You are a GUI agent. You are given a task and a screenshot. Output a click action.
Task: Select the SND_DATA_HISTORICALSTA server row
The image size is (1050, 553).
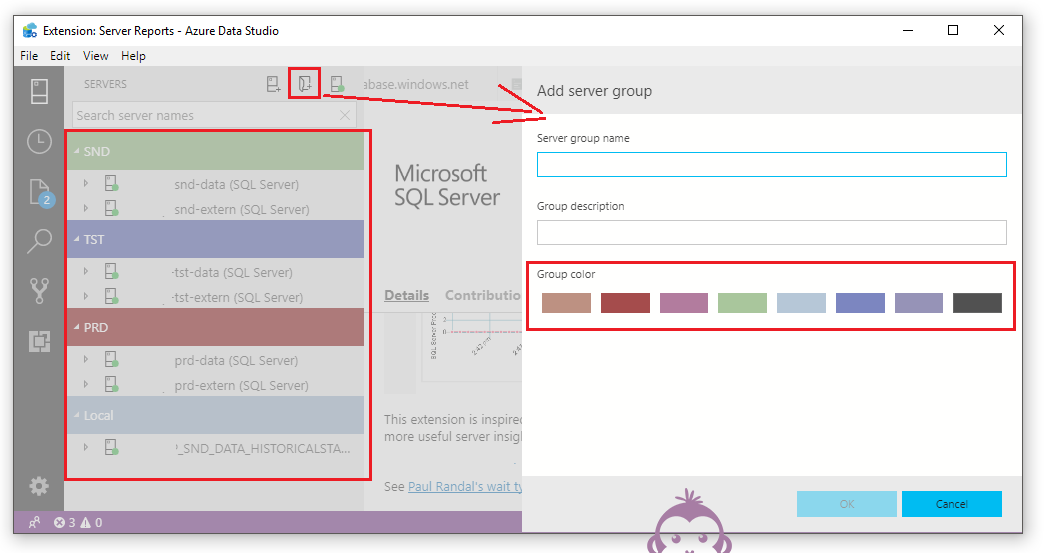(x=216, y=447)
